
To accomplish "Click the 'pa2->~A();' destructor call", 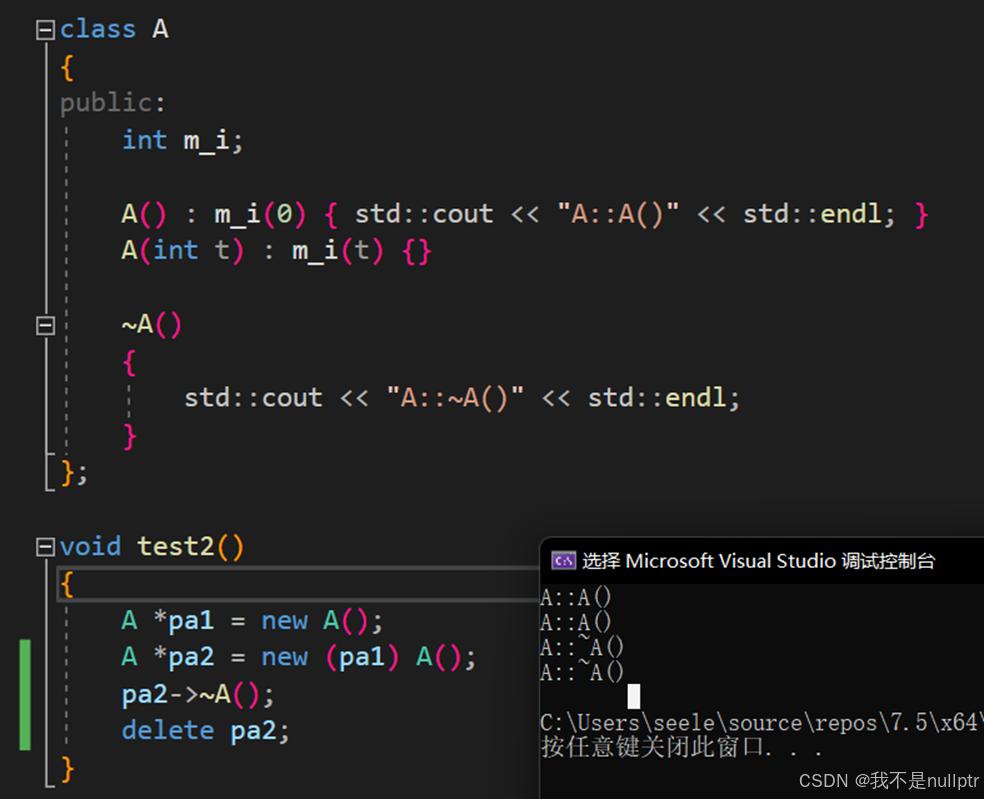I will coord(198,695).
